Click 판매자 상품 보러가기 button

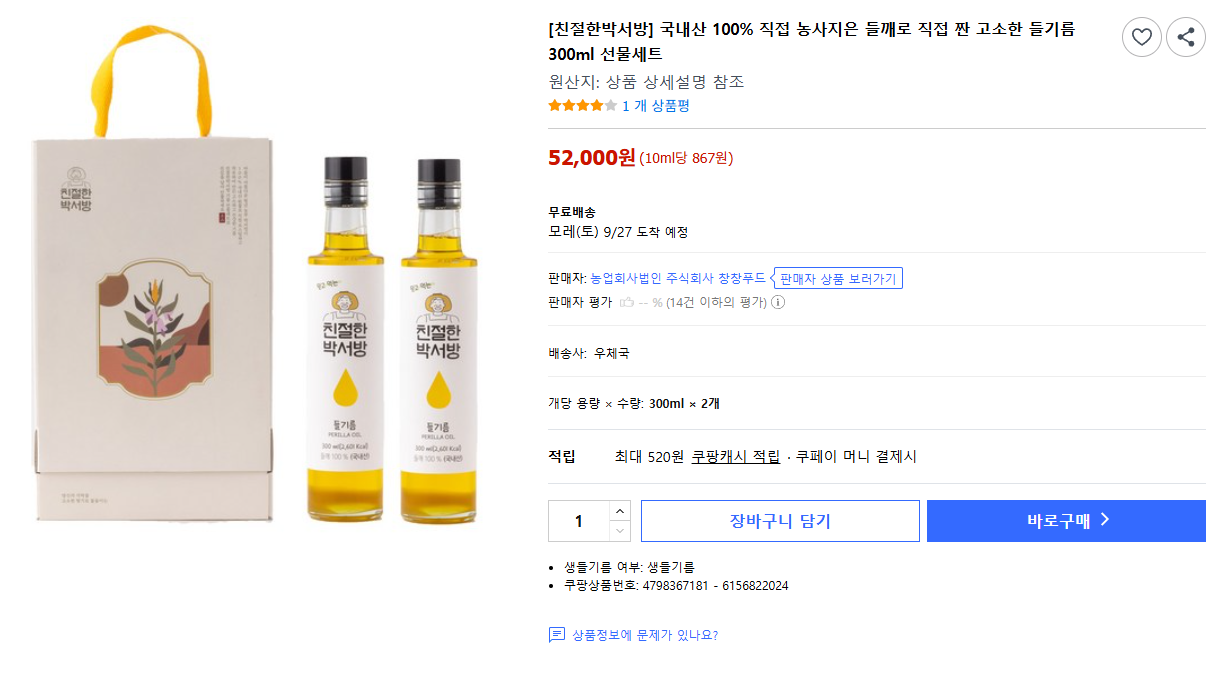[x=838, y=278]
